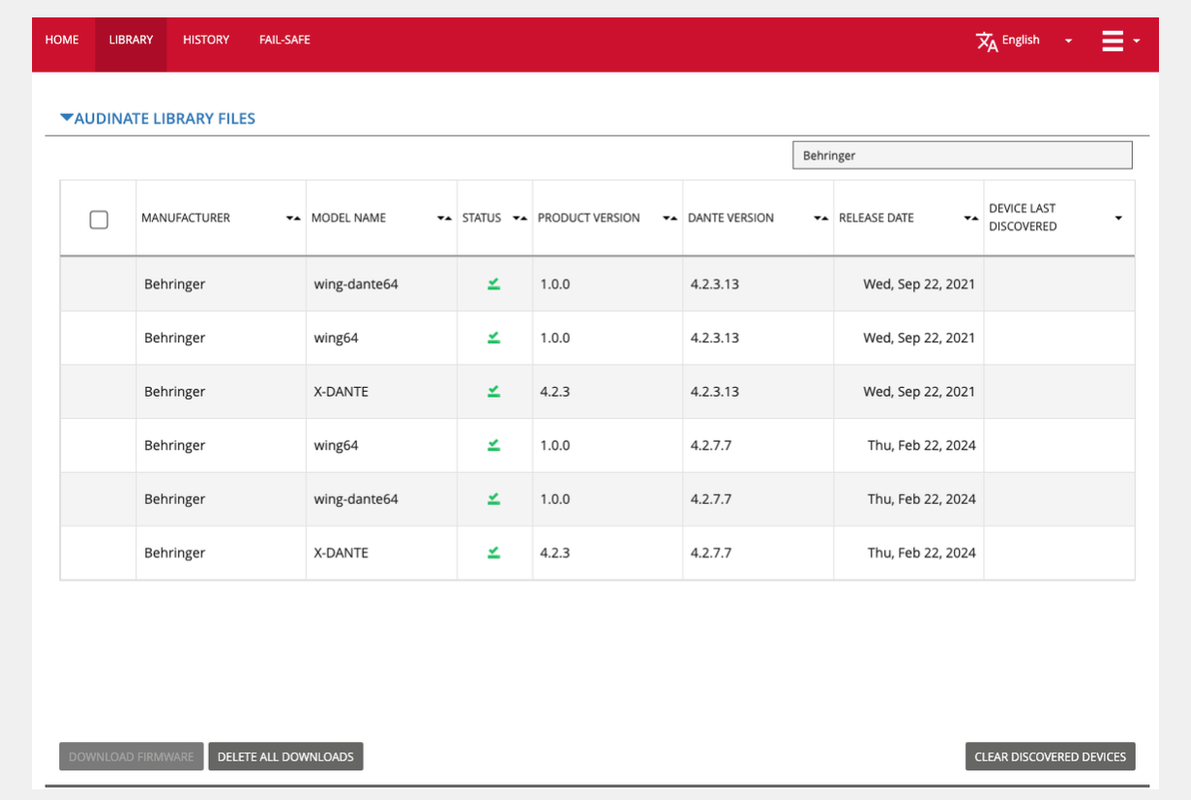Sort by Device Last Discovered column

click(x=1118, y=219)
